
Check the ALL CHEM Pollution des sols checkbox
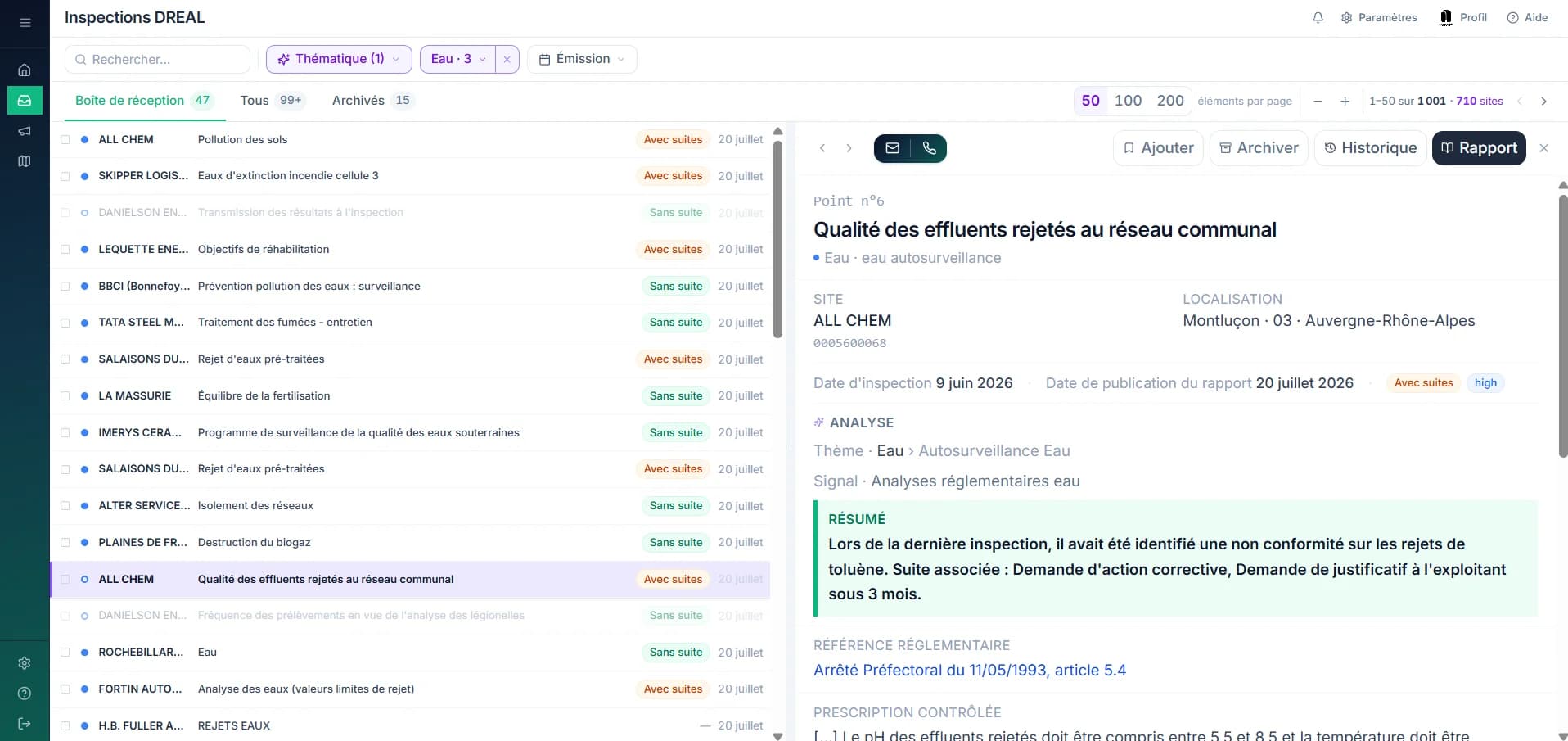(x=65, y=140)
